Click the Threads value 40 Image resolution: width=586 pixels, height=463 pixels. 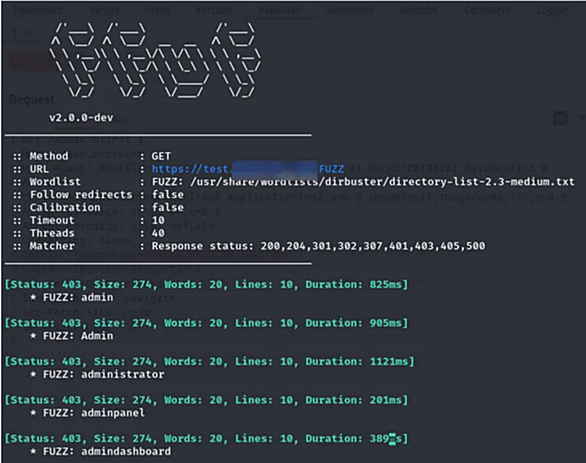click(158, 233)
